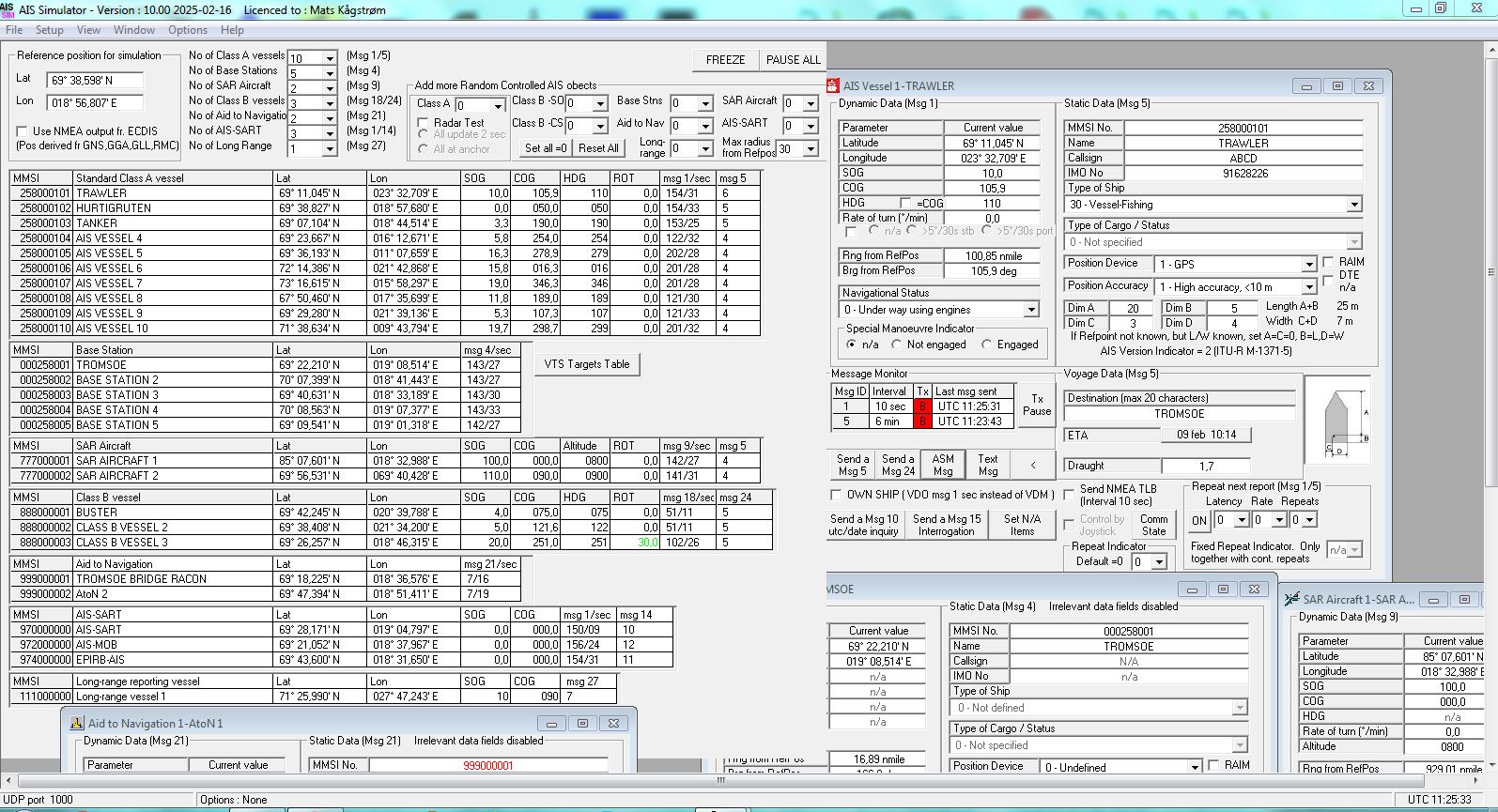
Task: Minimize the SAR Aircraft 1 window
Action: [x=1432, y=599]
